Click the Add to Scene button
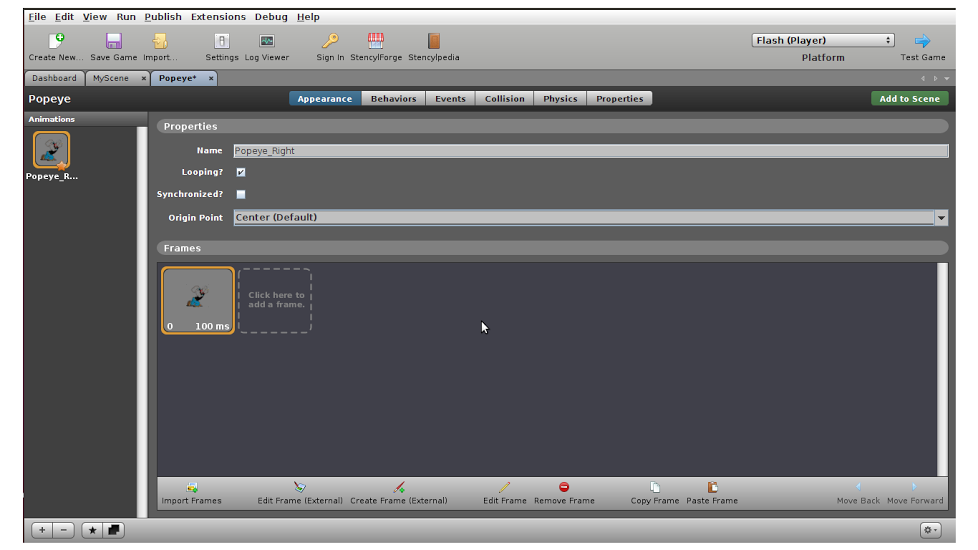 [x=909, y=99]
